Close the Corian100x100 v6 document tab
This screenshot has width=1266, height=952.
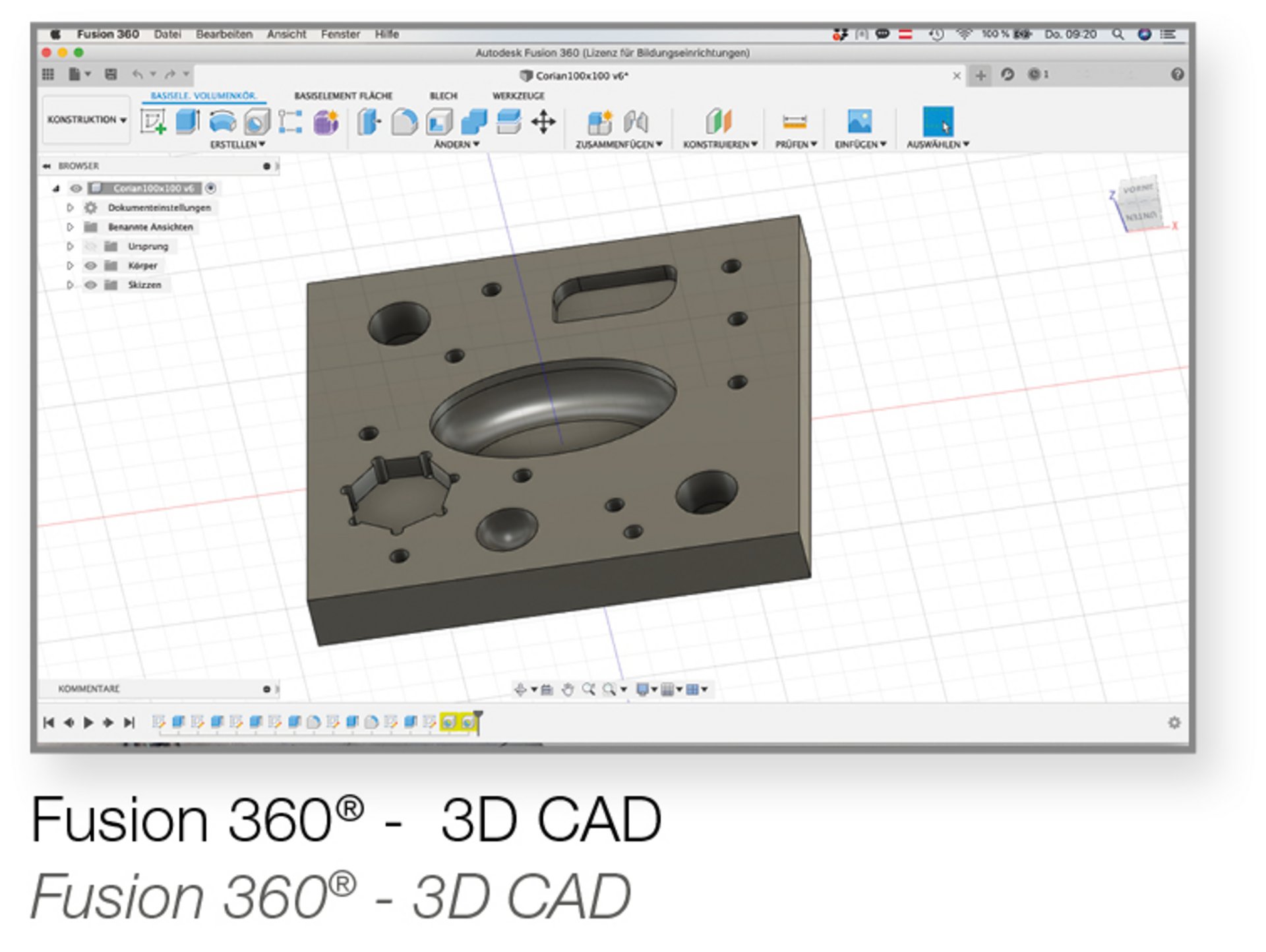tap(957, 76)
